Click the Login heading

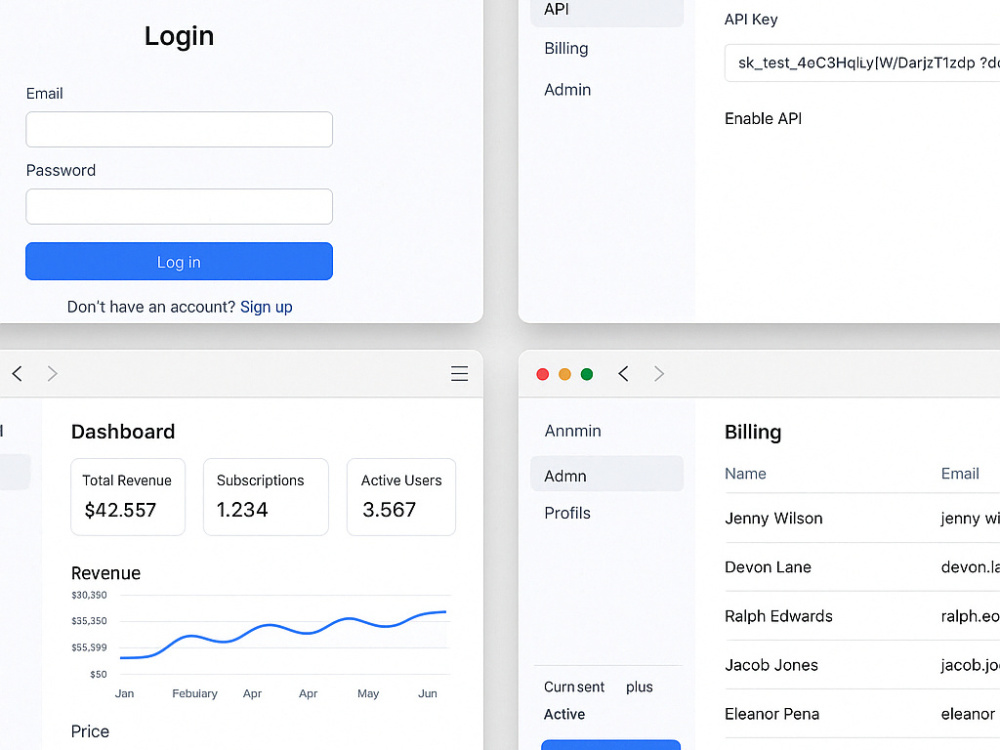tap(179, 36)
